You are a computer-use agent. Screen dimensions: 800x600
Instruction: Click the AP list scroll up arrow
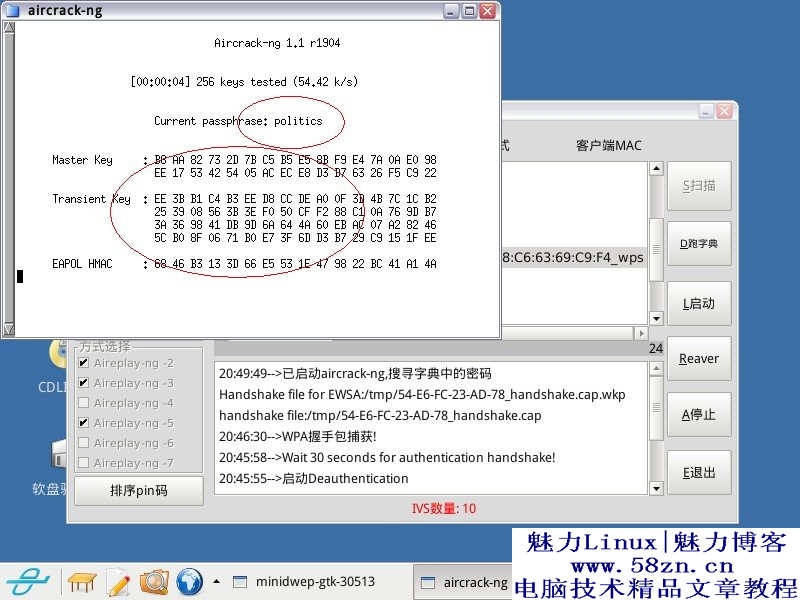pyautogui.click(x=656, y=168)
